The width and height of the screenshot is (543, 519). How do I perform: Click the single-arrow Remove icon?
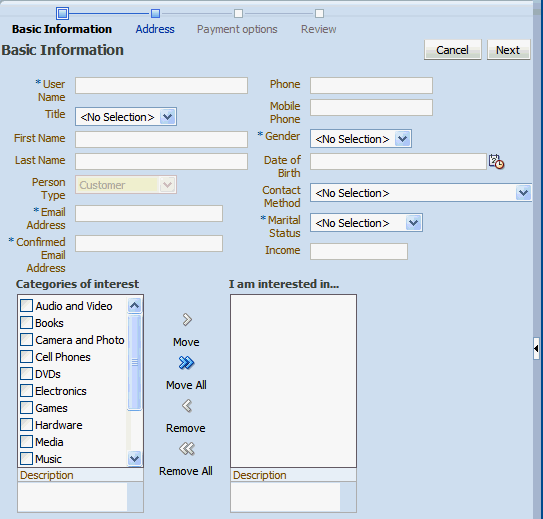point(187,406)
